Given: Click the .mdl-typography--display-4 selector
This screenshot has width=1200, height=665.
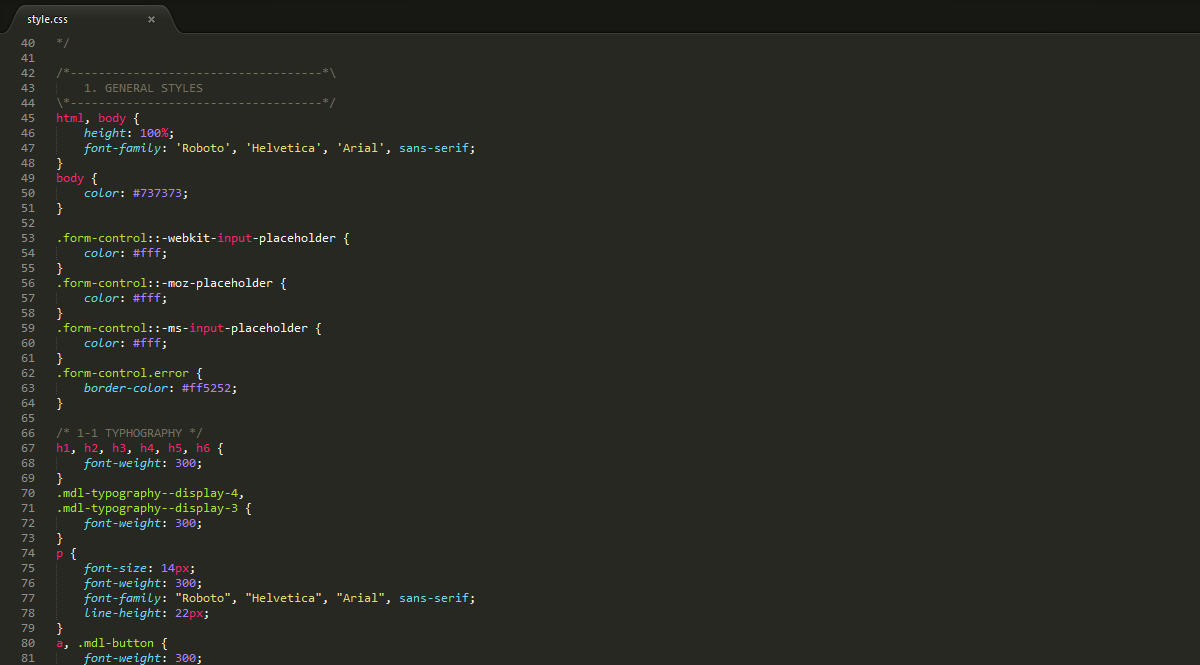Looking at the screenshot, I should (150, 493).
